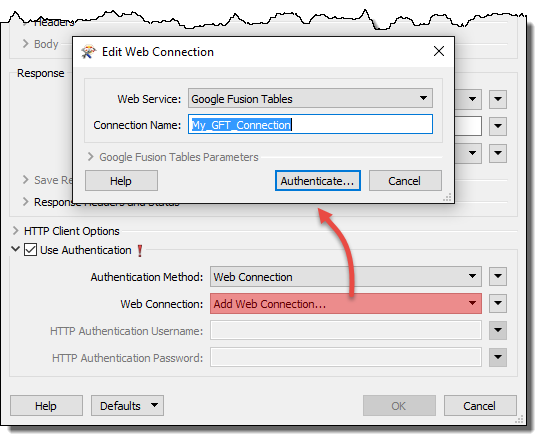This screenshot has width=542, height=441.
Task: Open third Response row arrow button at right edge
Action: [498, 153]
